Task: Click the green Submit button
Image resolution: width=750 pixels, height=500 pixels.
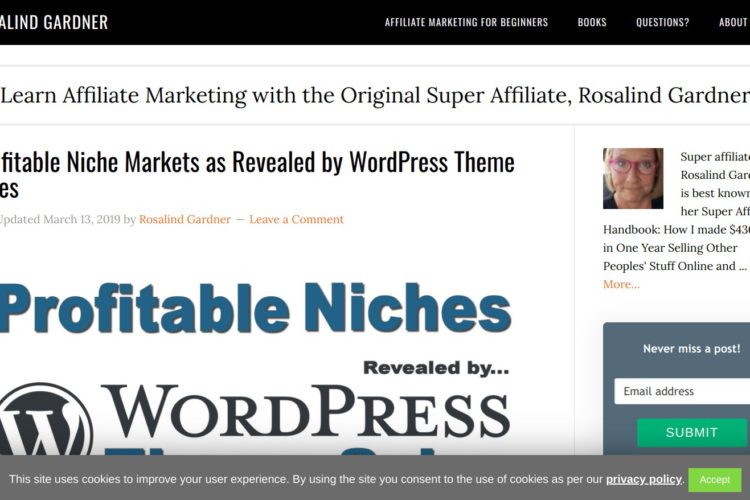Action: (x=692, y=433)
